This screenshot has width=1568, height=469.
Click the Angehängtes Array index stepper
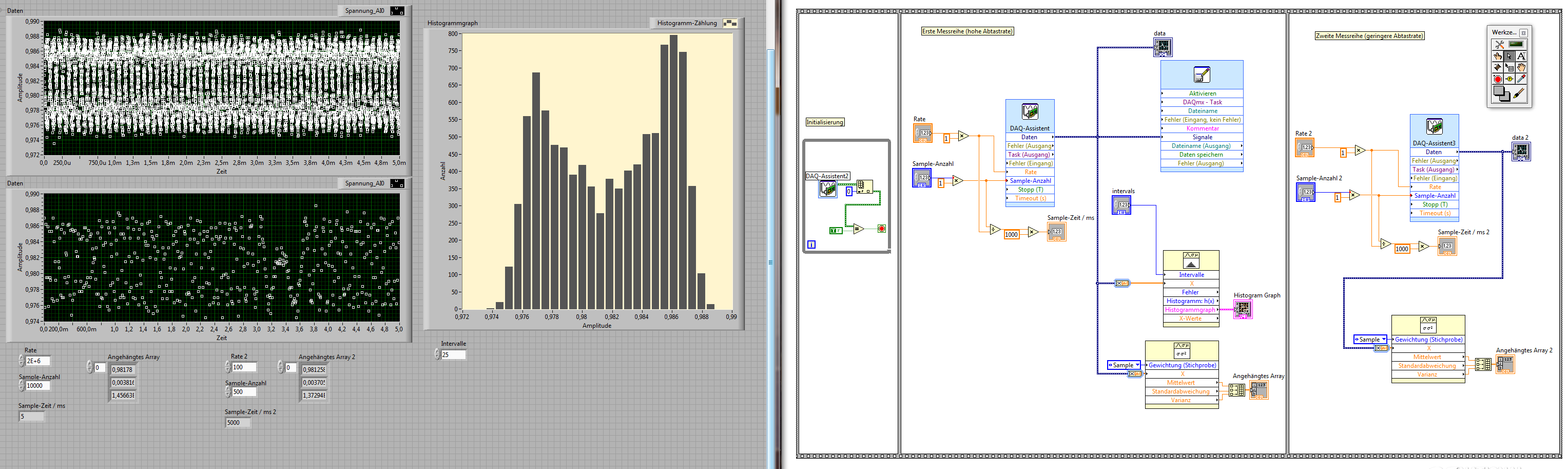click(x=90, y=367)
